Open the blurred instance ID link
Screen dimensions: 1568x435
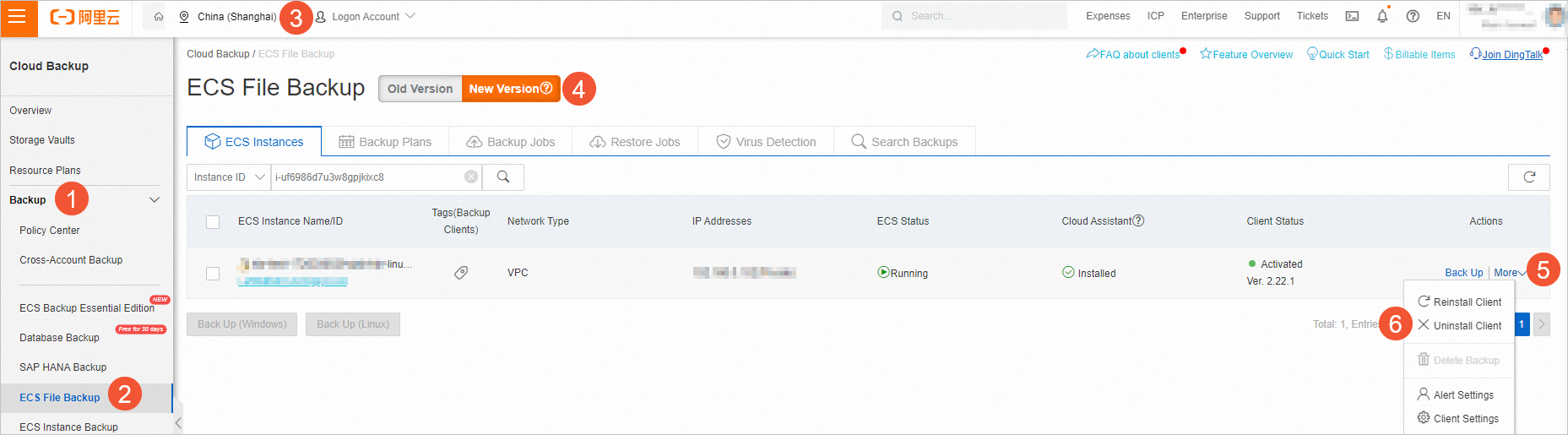point(292,281)
